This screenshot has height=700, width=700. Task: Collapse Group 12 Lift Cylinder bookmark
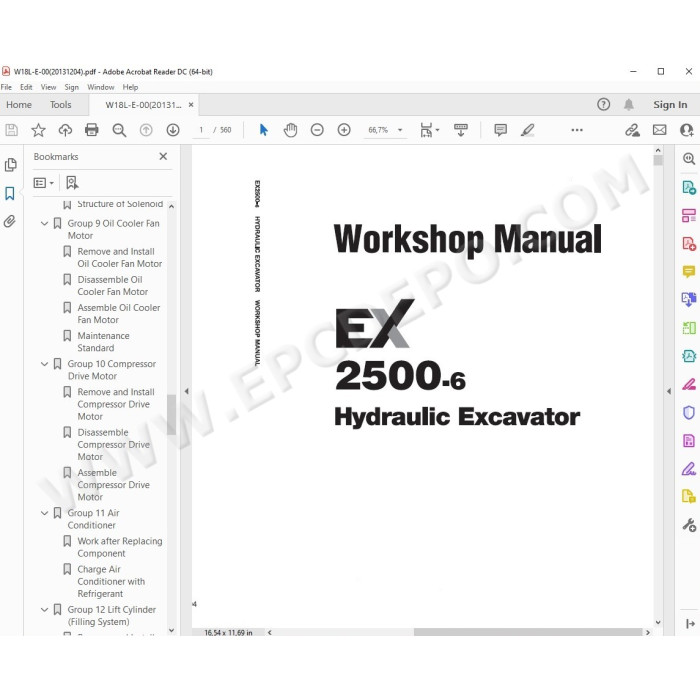(44, 609)
